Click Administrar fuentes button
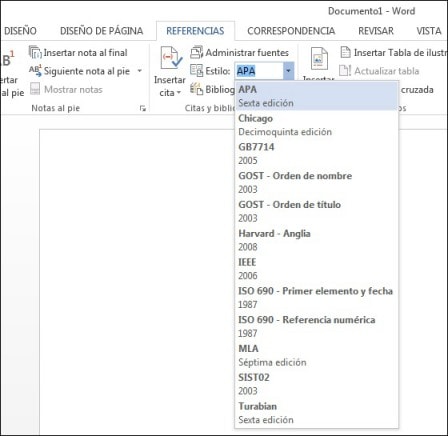448x436 pixels. click(240, 52)
